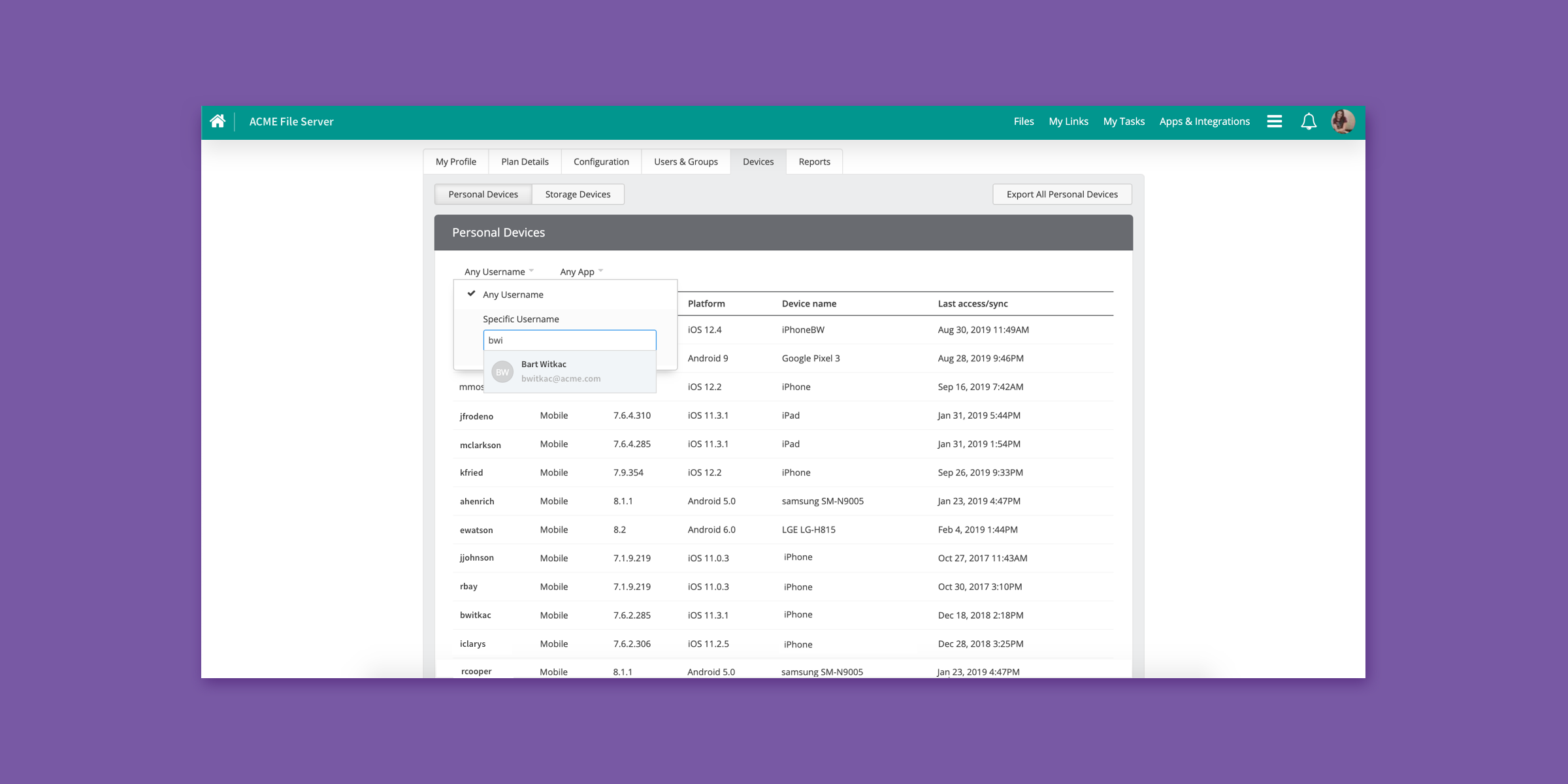Open the hamburger menu icon
Image resolution: width=1568 pixels, height=784 pixels.
coord(1274,122)
